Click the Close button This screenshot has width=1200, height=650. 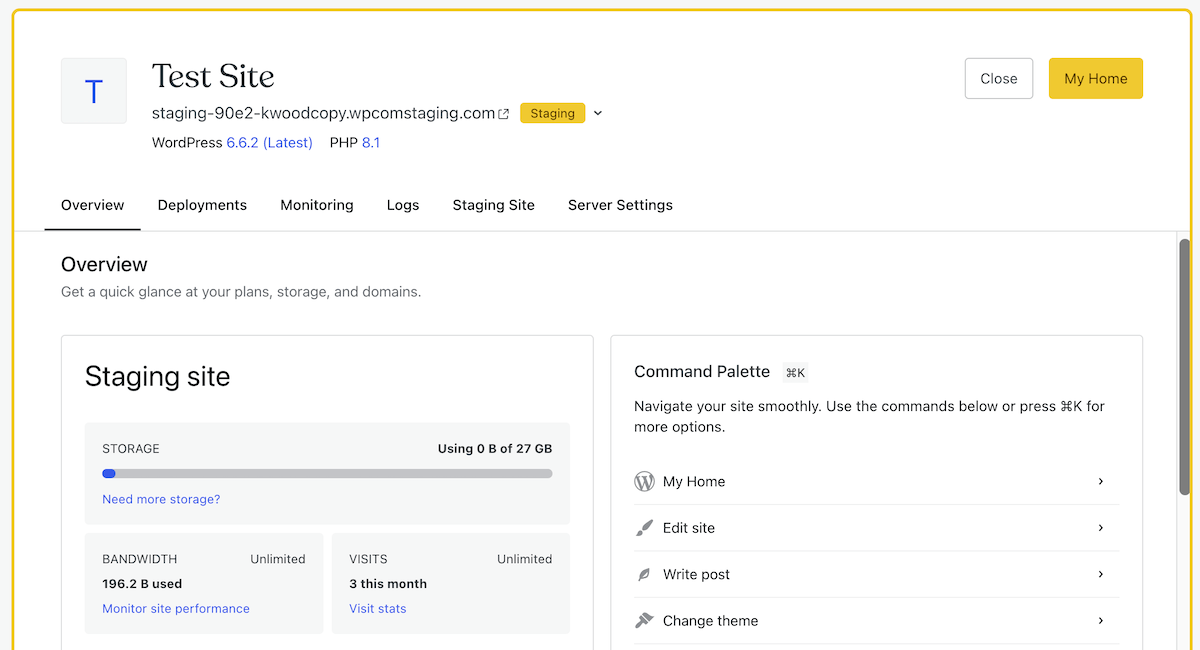click(x=999, y=78)
